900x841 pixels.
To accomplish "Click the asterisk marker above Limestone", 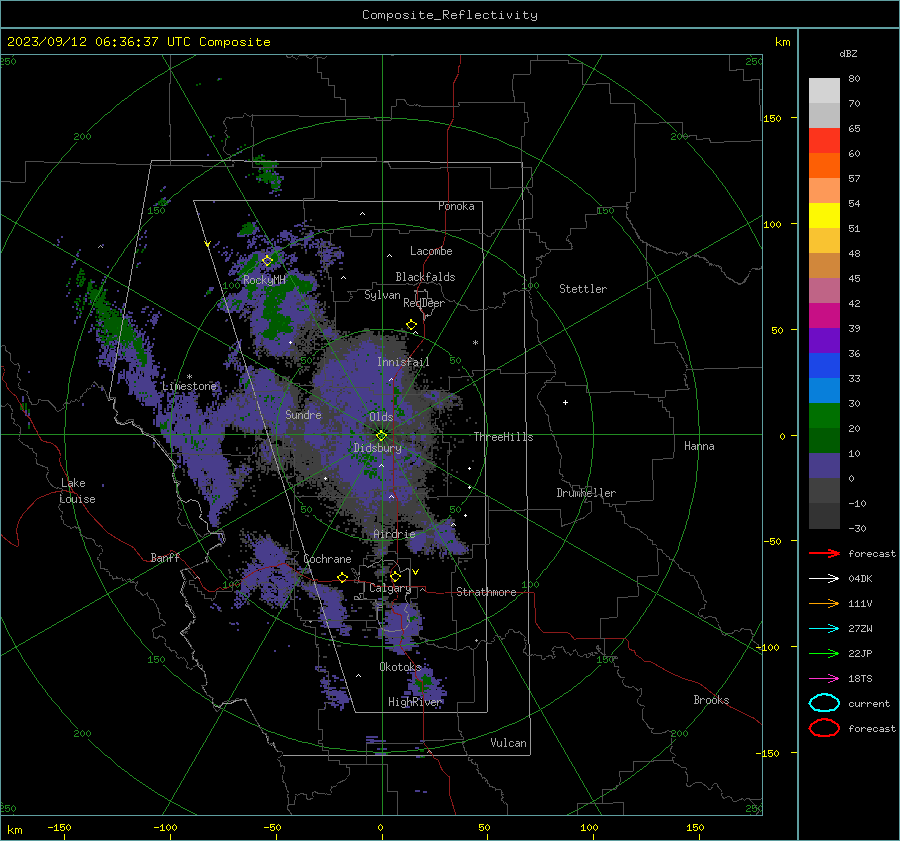I will click(x=189, y=377).
